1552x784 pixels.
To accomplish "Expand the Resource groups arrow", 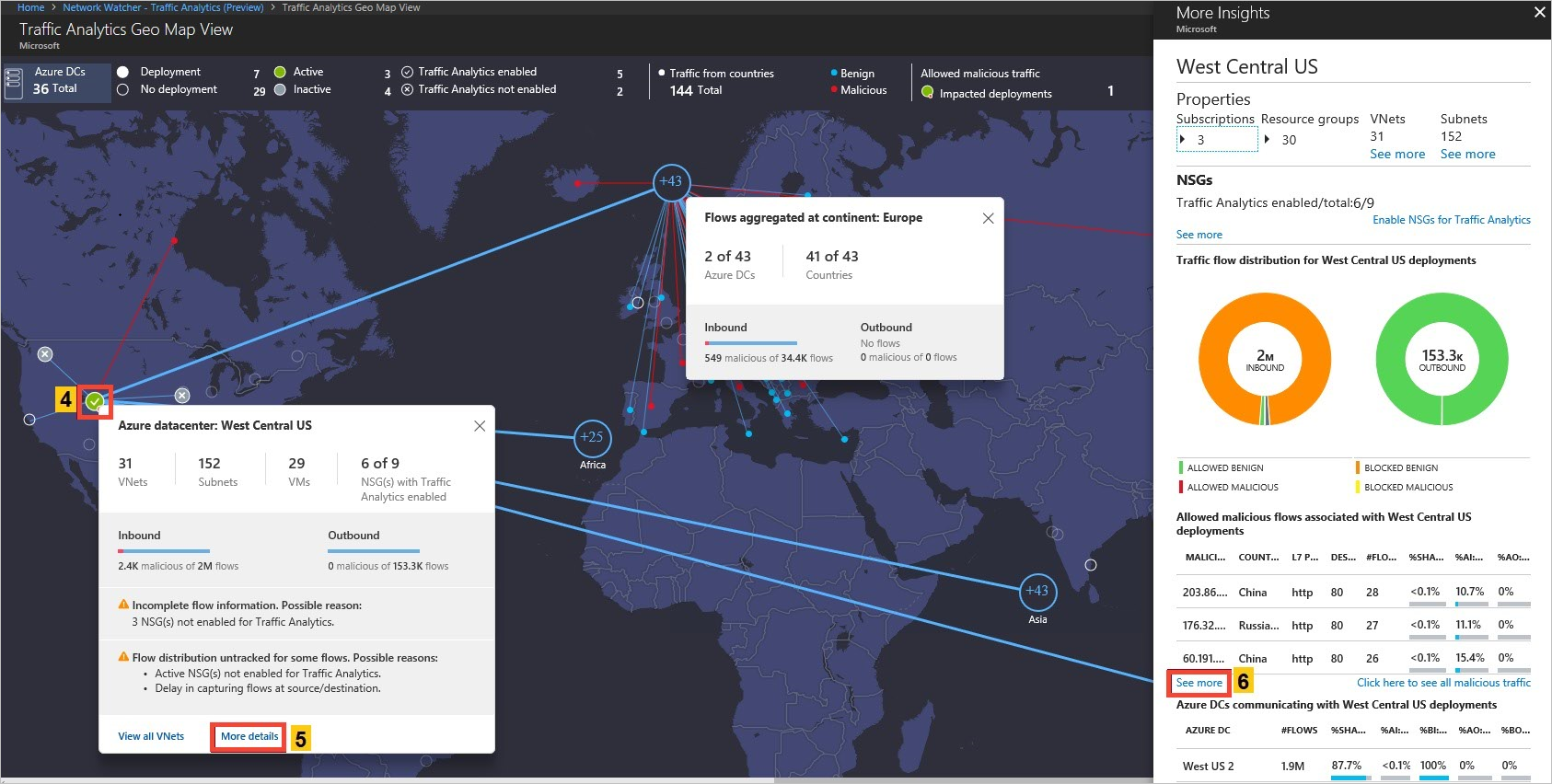I will (1268, 139).
